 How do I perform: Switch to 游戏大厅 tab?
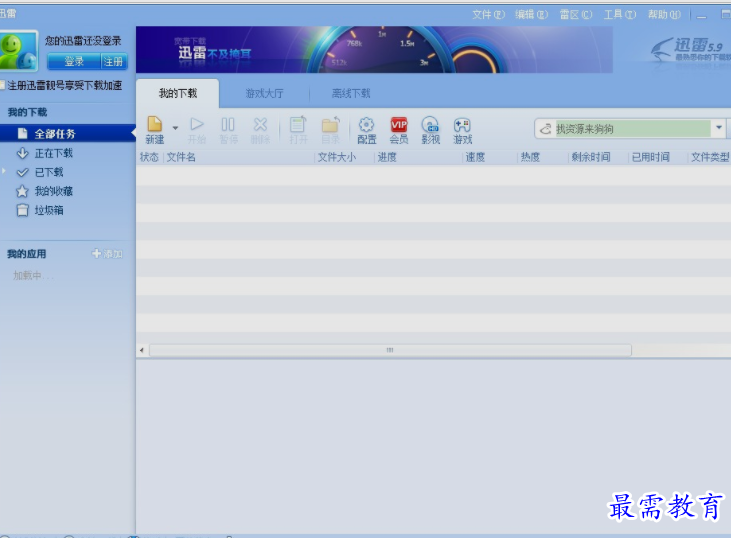tap(264, 93)
